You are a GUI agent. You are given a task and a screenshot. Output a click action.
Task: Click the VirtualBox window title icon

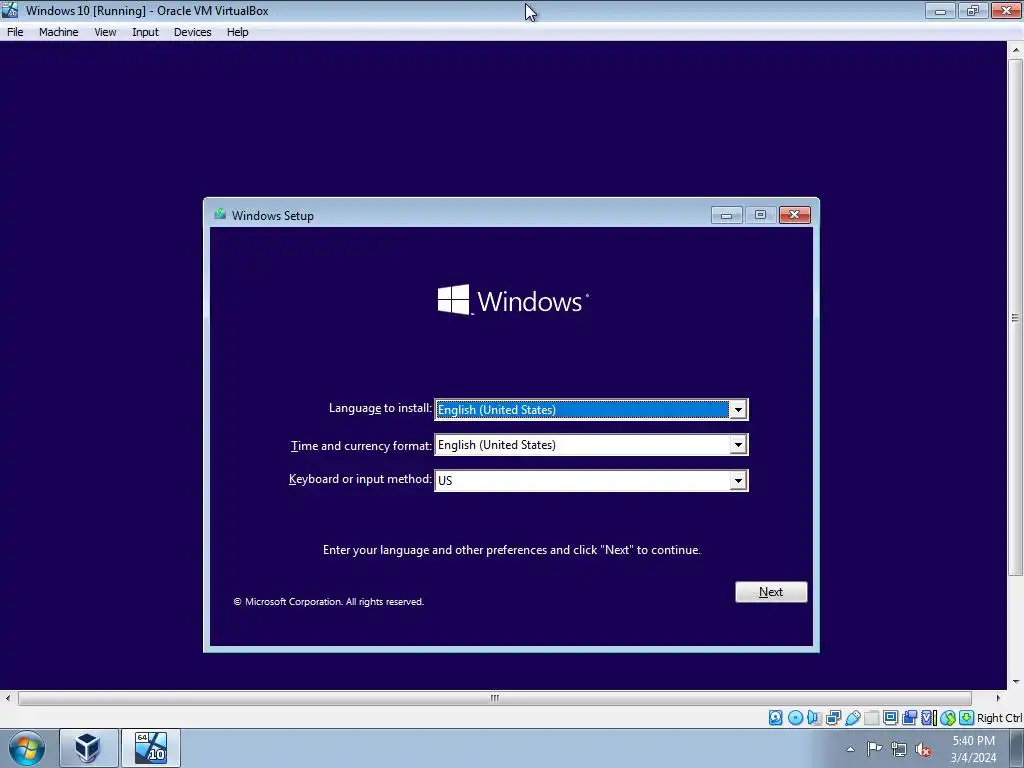10,10
